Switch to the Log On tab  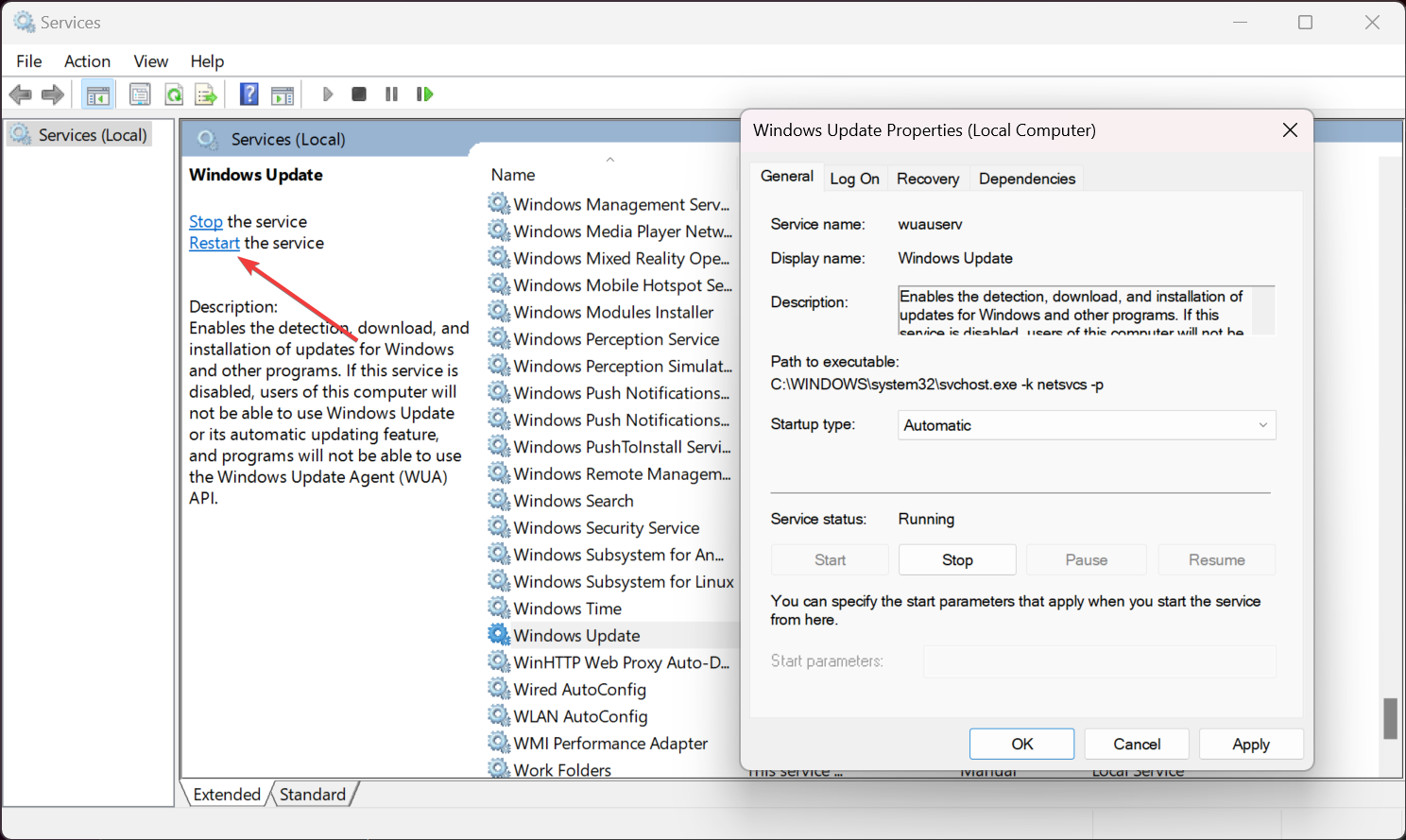(854, 179)
